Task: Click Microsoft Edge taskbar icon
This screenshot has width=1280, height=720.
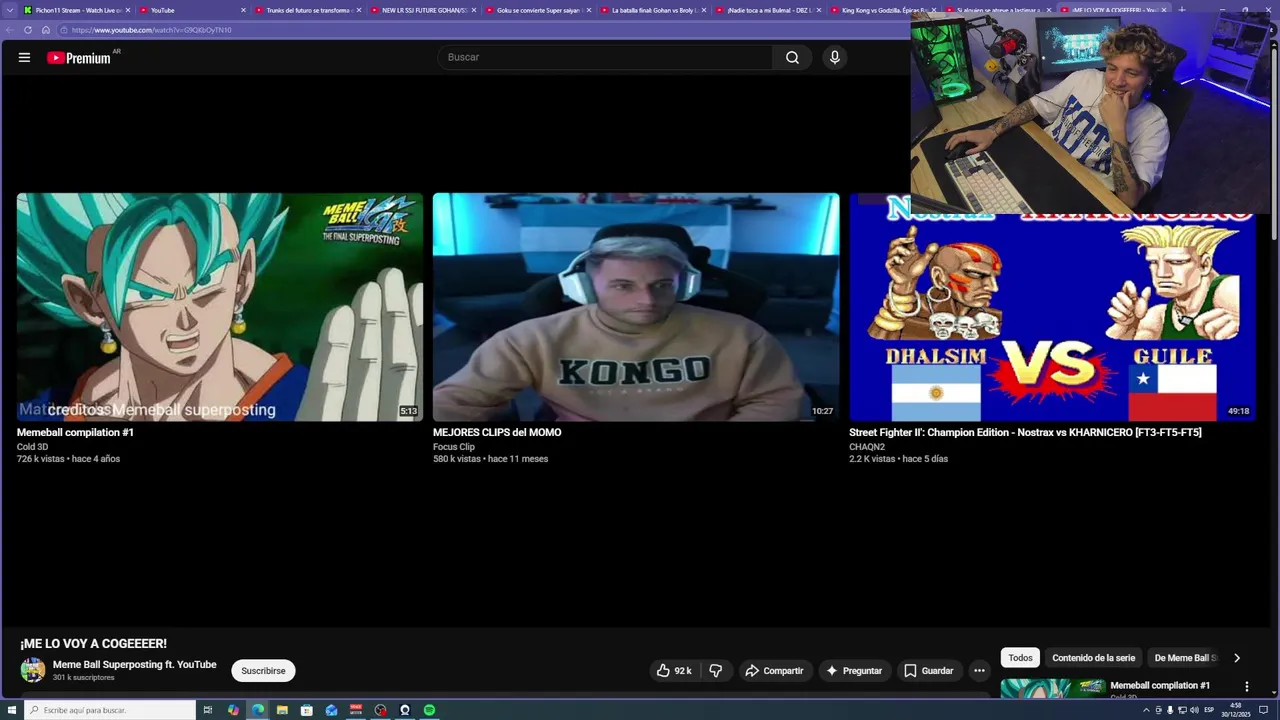Action: pyautogui.click(x=258, y=710)
